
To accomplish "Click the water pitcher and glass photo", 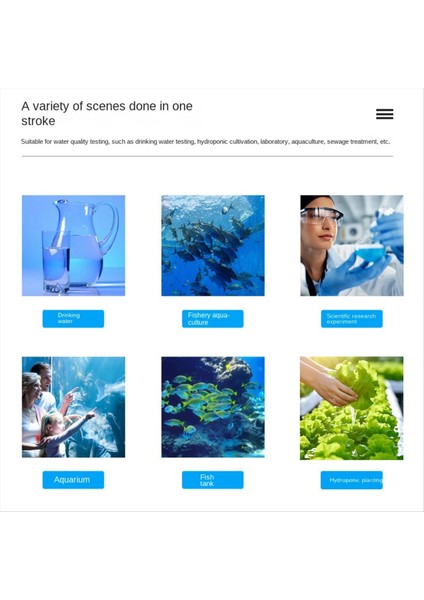I will 73,245.
